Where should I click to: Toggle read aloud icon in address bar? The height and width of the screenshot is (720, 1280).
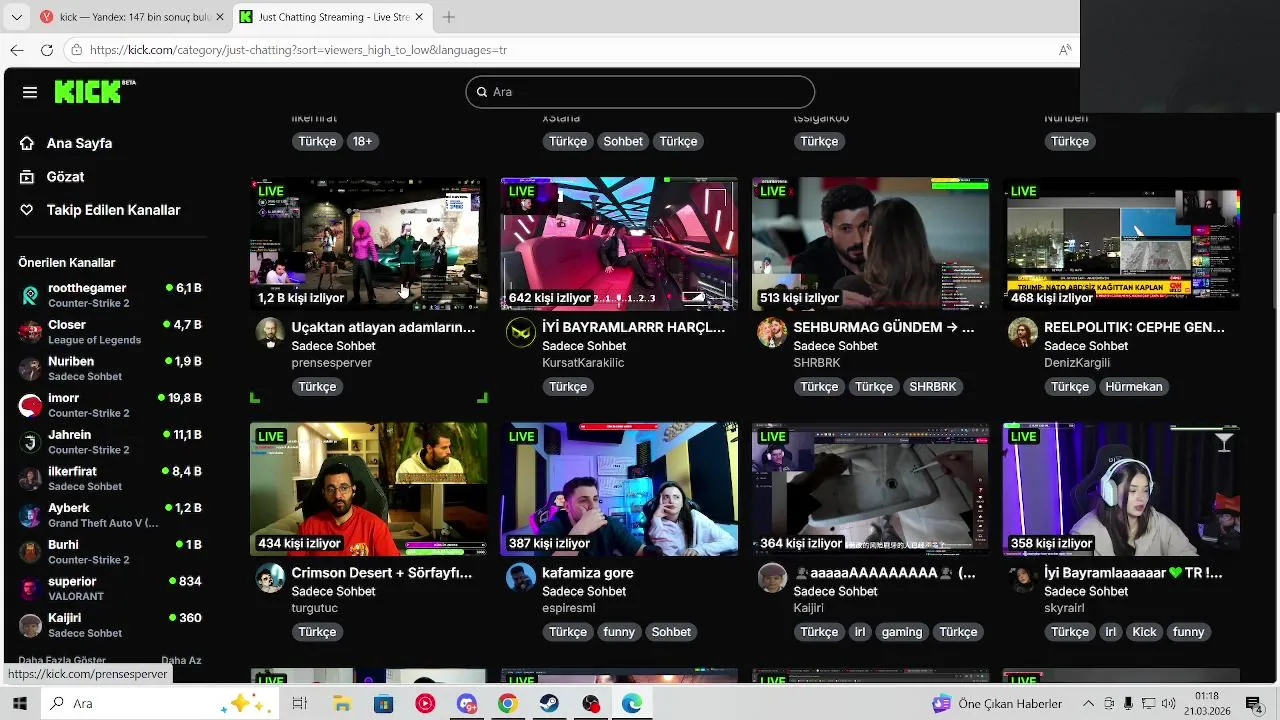coord(1065,50)
